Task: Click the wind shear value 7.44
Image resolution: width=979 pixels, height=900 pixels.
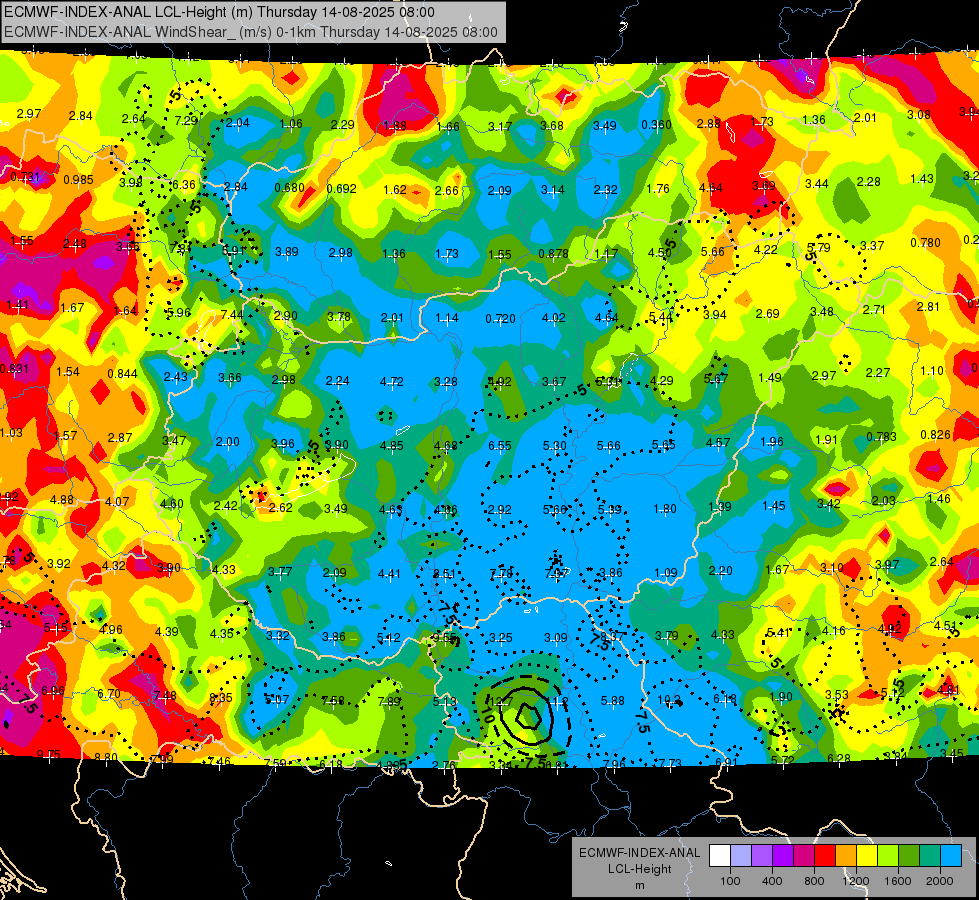Action: click(232, 314)
